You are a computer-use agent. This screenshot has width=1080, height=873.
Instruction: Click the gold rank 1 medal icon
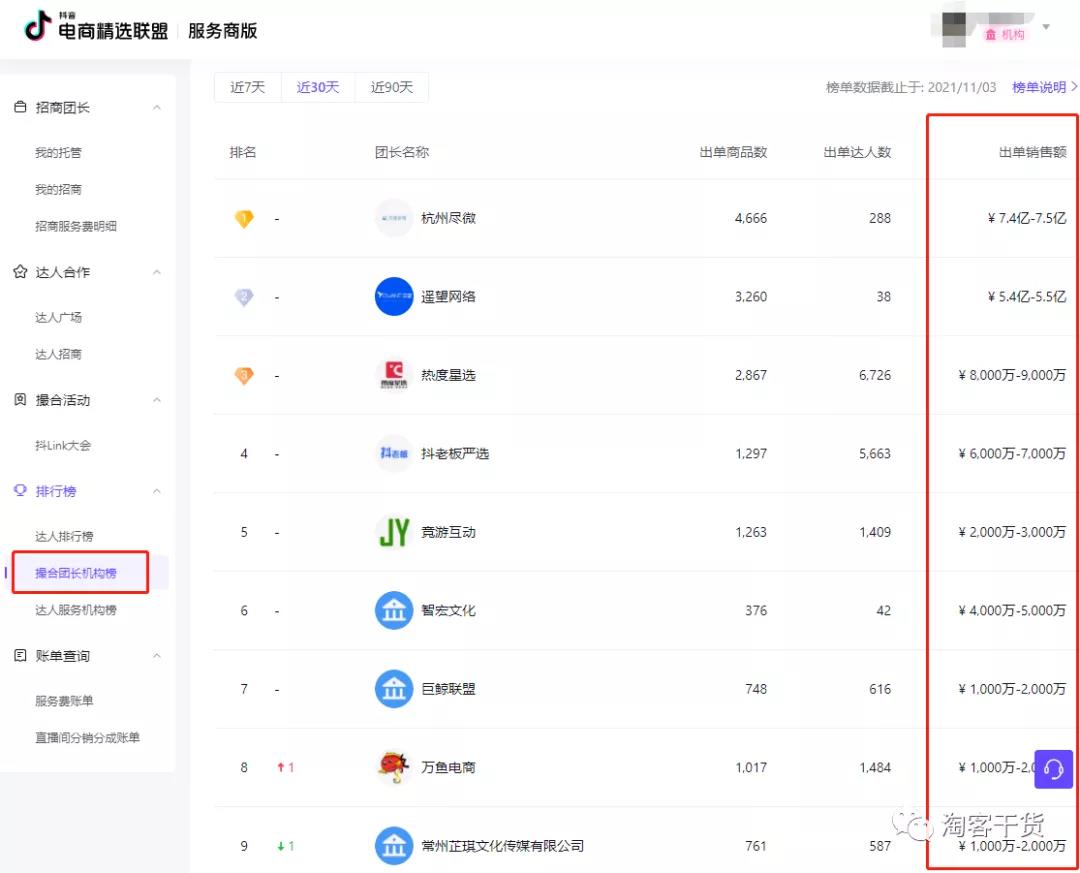click(244, 218)
